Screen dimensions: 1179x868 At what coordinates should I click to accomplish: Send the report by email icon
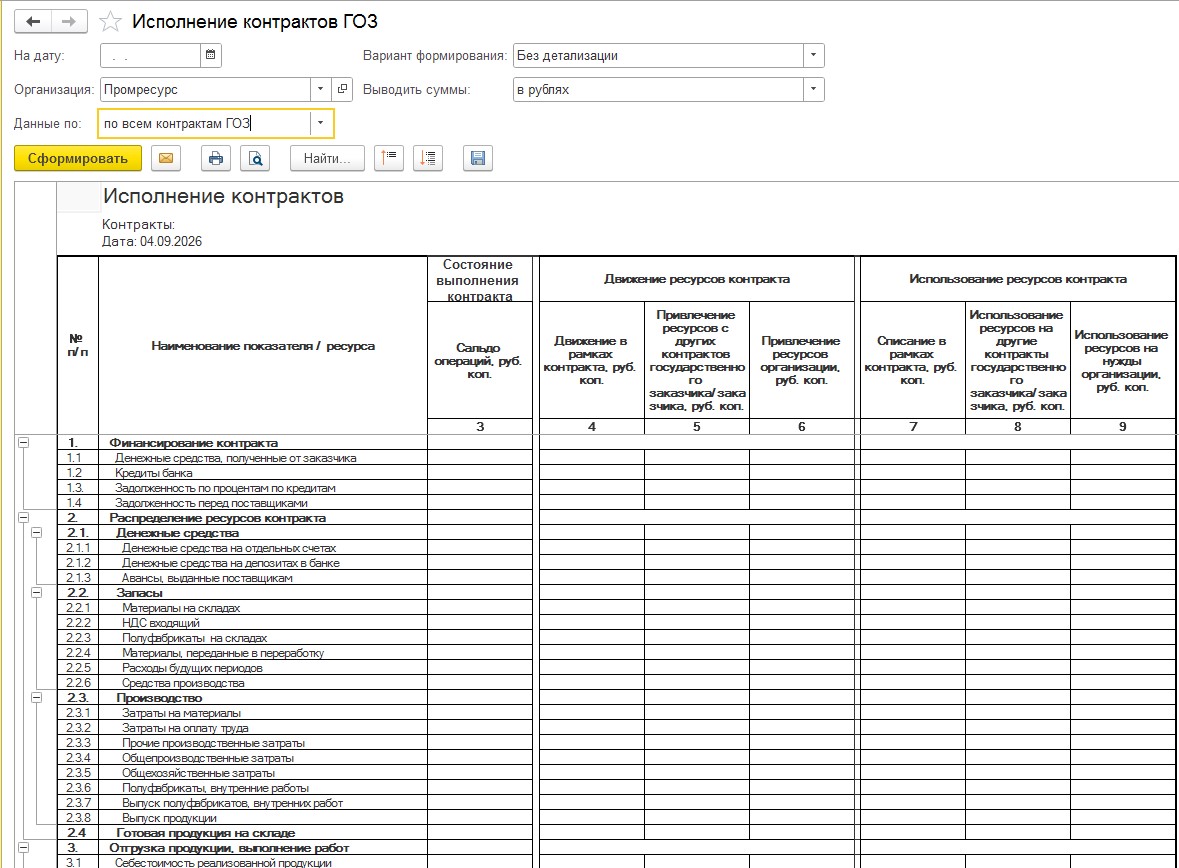pyautogui.click(x=166, y=158)
